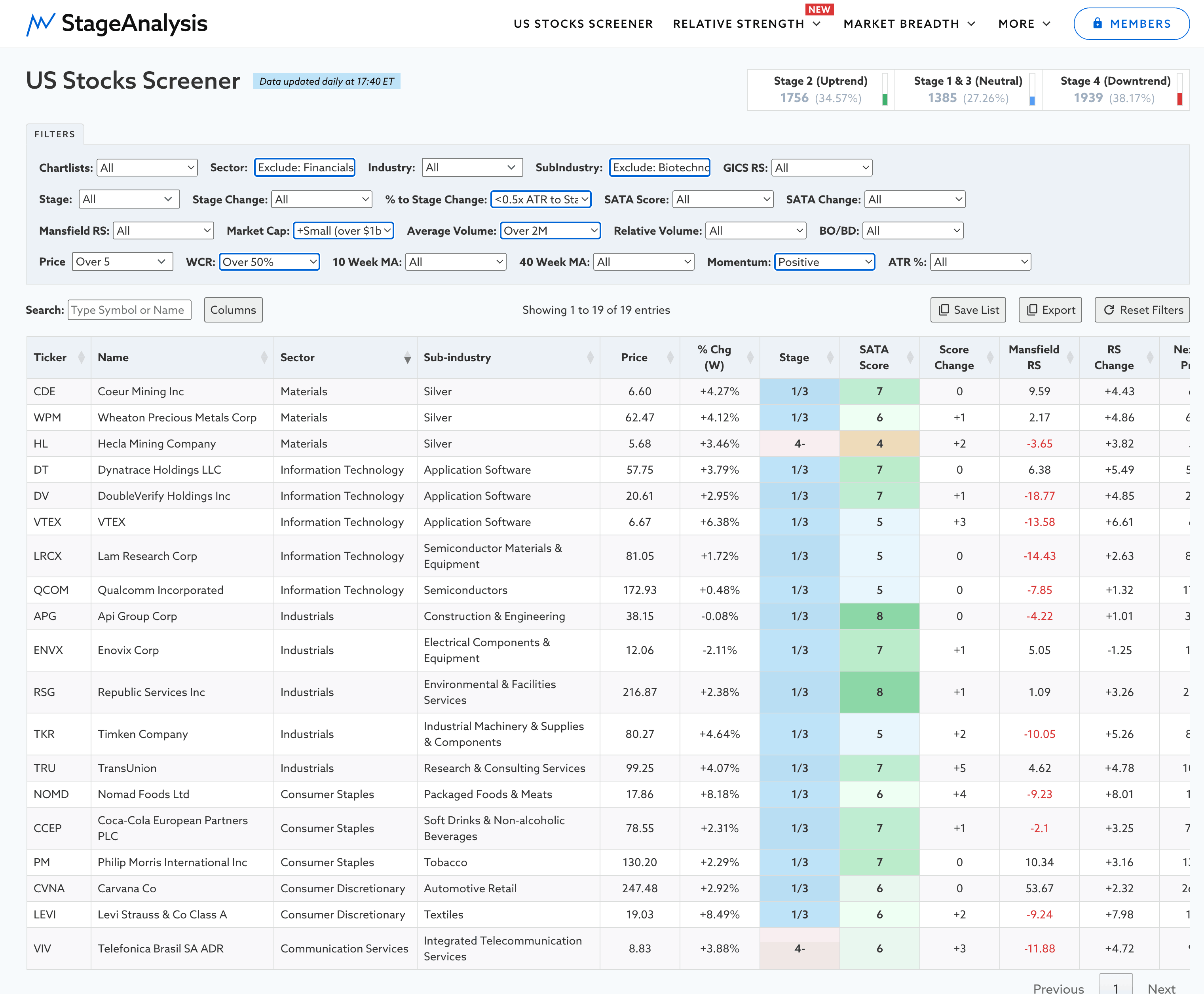Click sort arrows on Score Change column
Image resolution: width=1204 pixels, height=994 pixels.
(990, 357)
